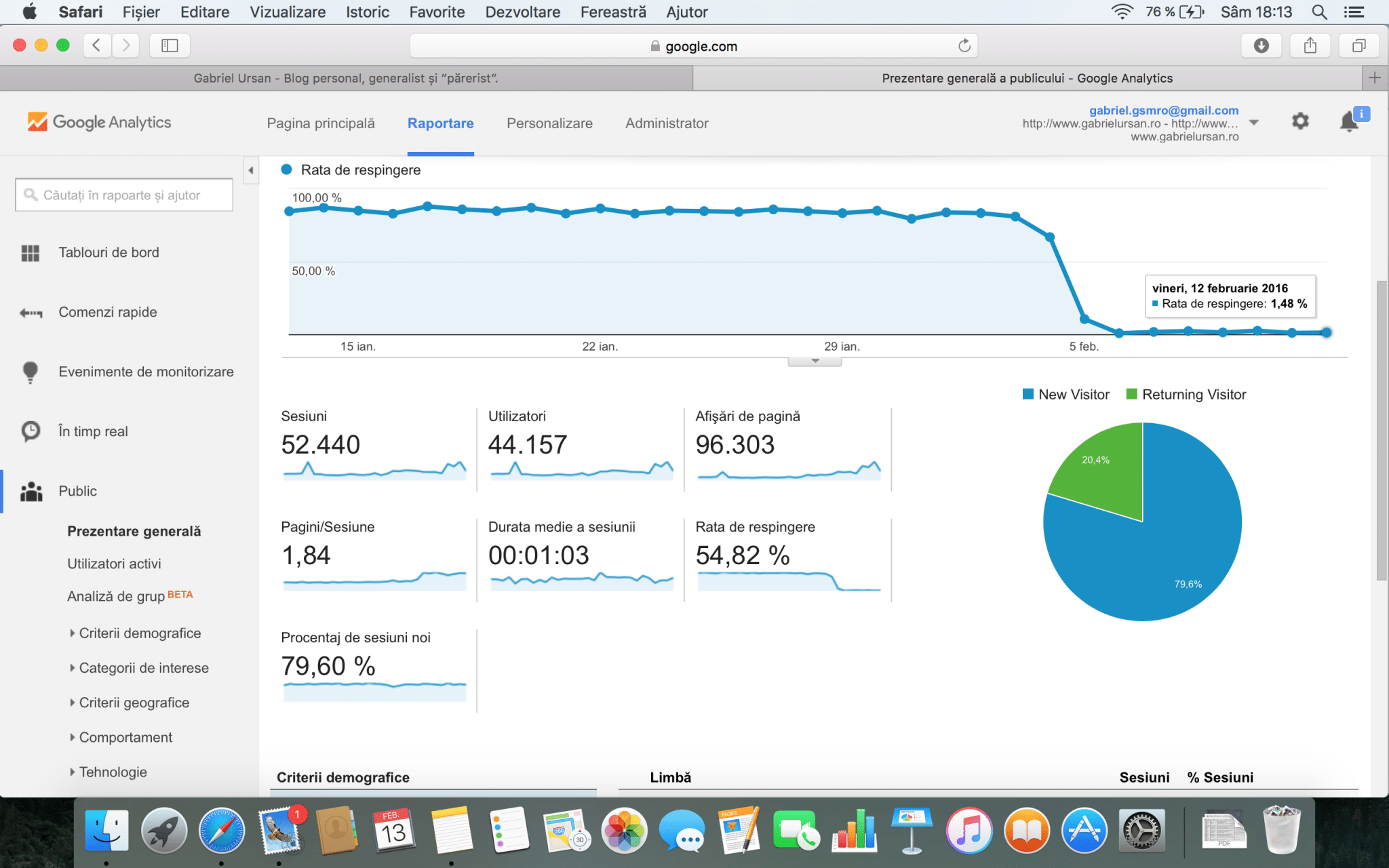Expand the Tehnologie section
This screenshot has width=1389, height=868.
click(108, 772)
